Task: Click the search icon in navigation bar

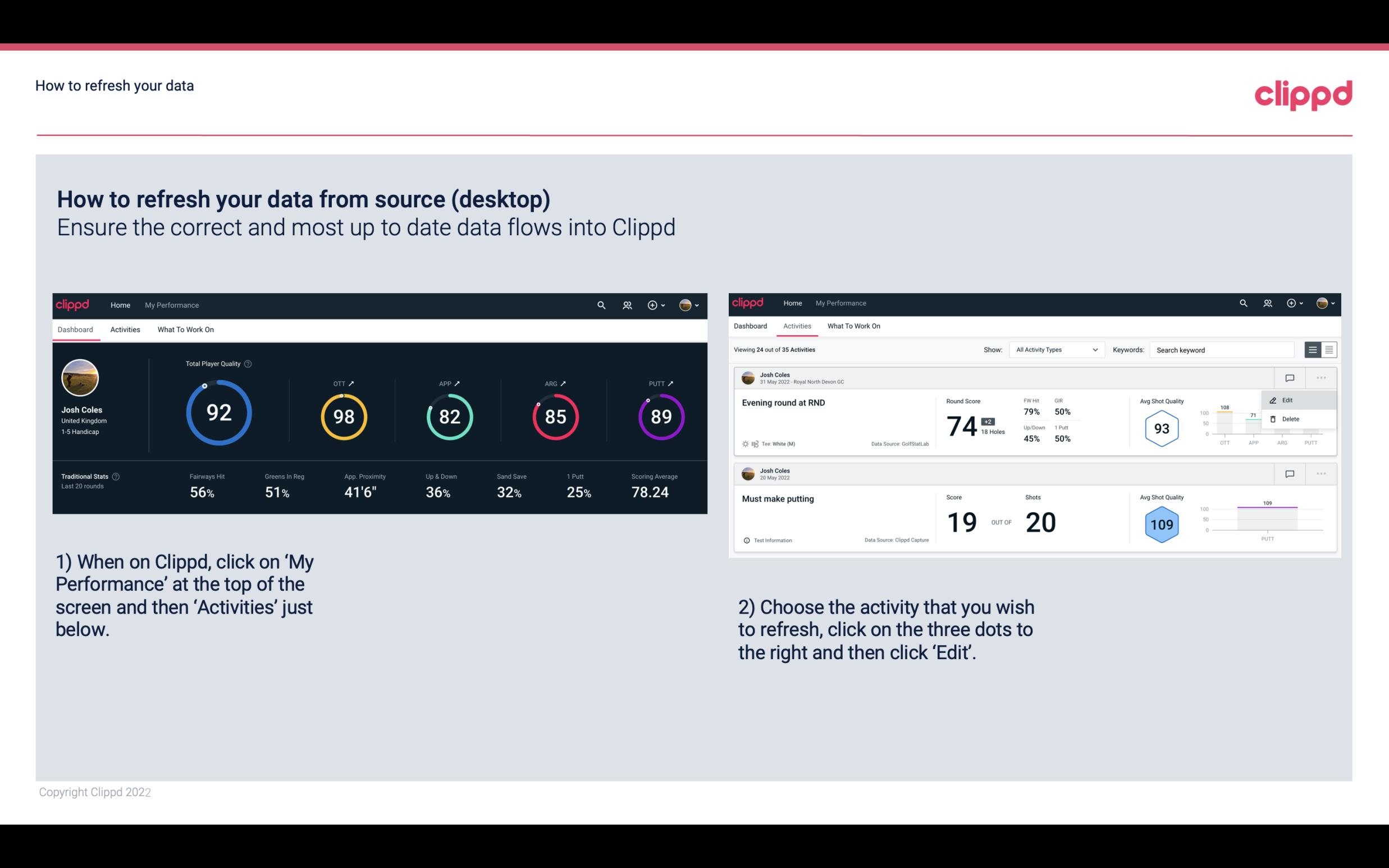Action: (600, 305)
